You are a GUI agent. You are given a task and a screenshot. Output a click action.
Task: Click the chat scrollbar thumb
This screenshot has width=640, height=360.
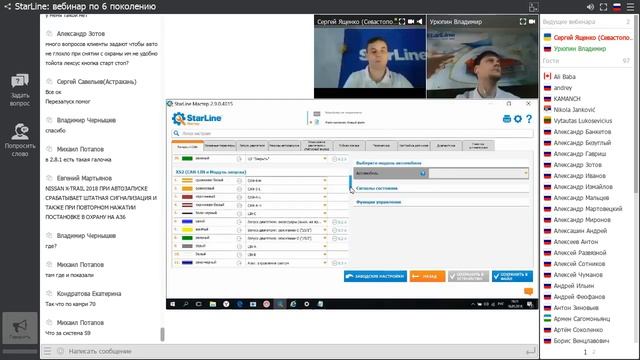tap(162, 334)
